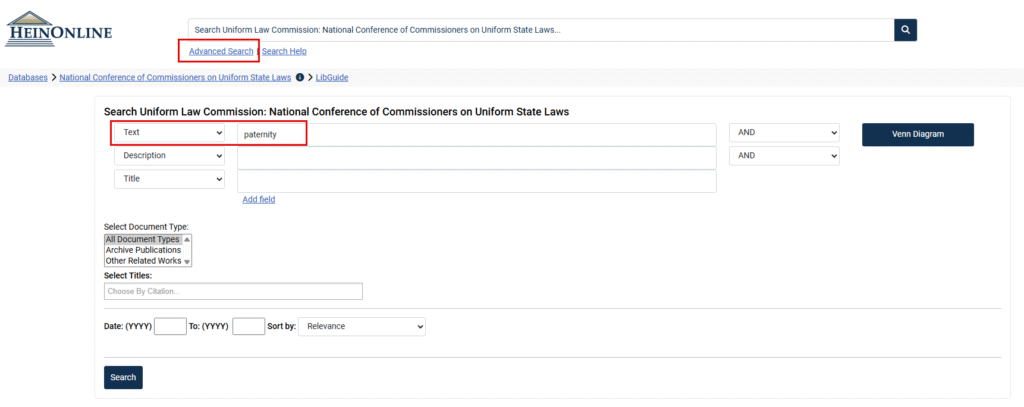Open the Search Help link

tap(284, 51)
